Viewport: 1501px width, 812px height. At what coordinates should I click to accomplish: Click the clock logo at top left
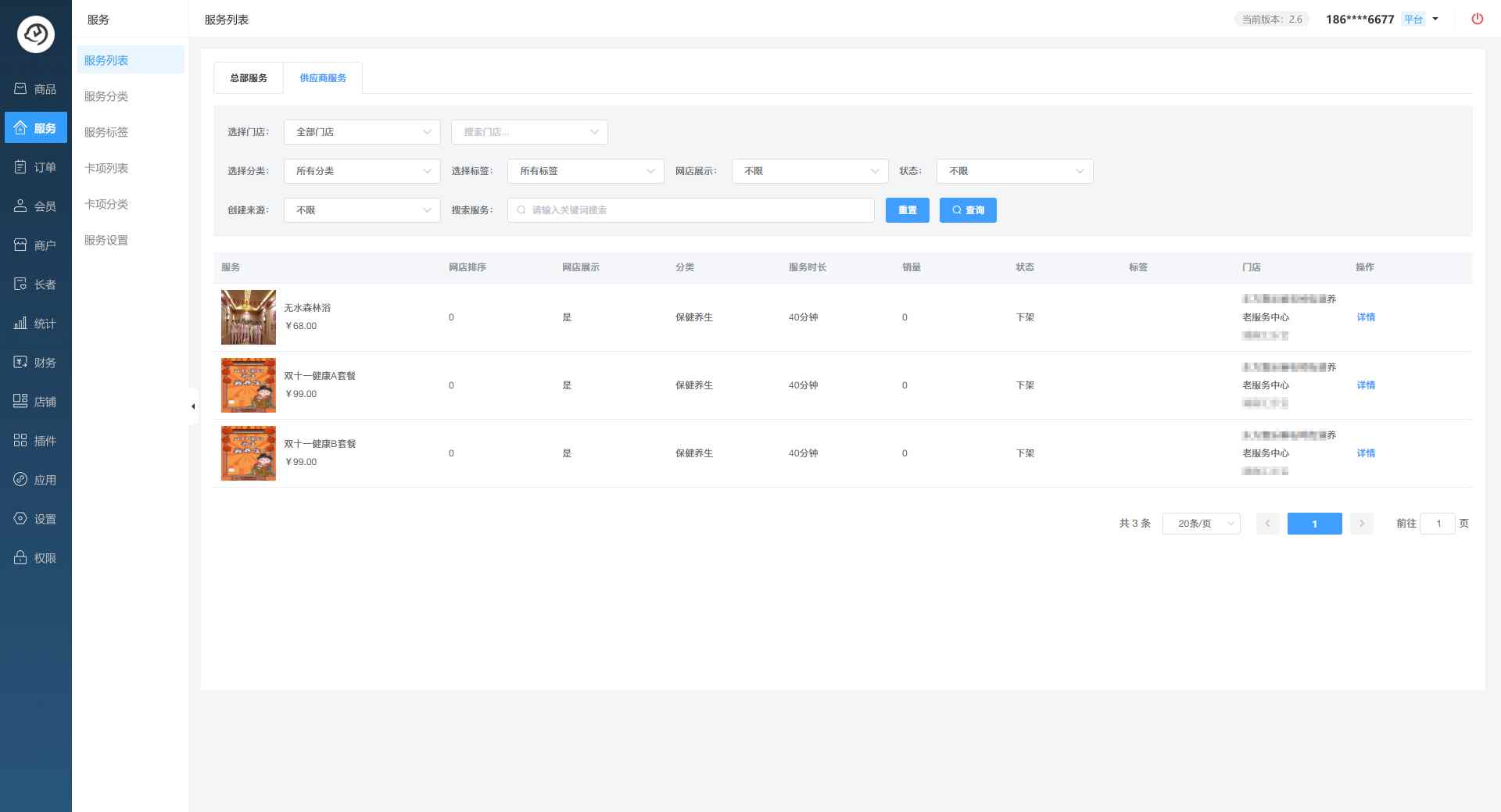pyautogui.click(x=36, y=34)
